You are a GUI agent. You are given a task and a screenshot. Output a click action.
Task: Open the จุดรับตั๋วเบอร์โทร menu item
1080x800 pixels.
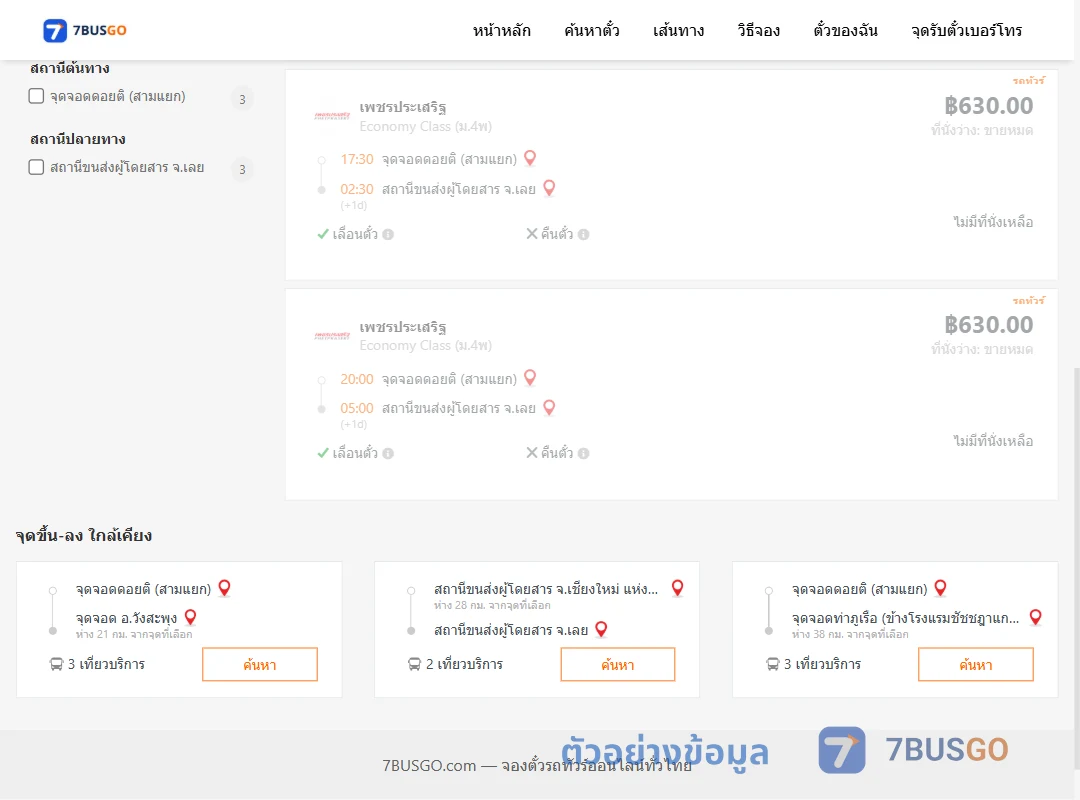click(x=966, y=30)
